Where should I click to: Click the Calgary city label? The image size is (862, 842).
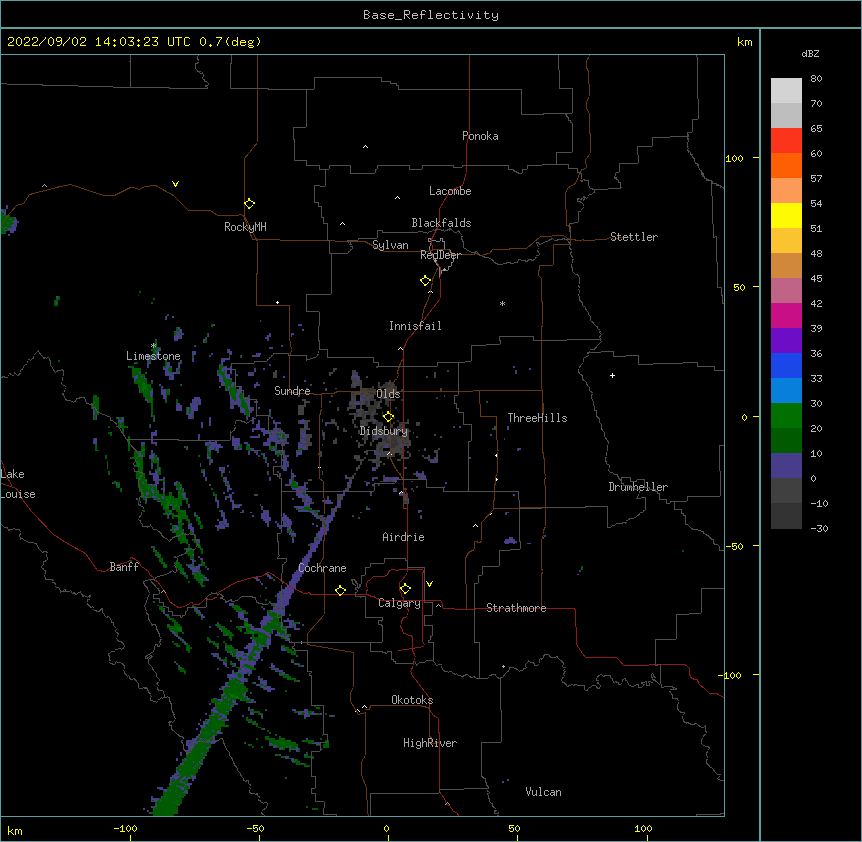[399, 603]
